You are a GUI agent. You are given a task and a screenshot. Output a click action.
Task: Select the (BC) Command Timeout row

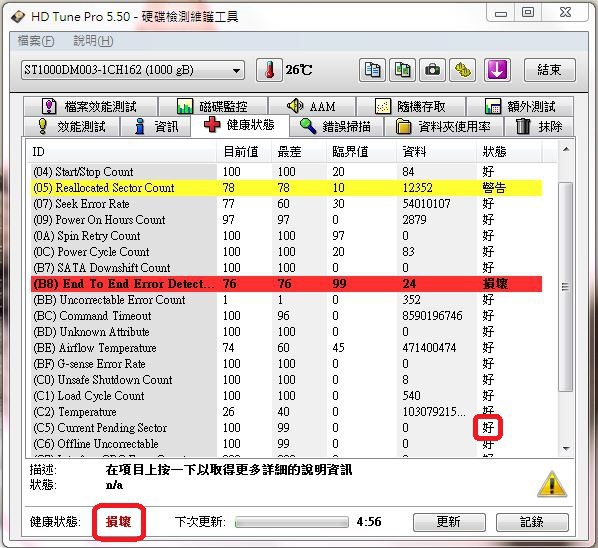click(286, 316)
